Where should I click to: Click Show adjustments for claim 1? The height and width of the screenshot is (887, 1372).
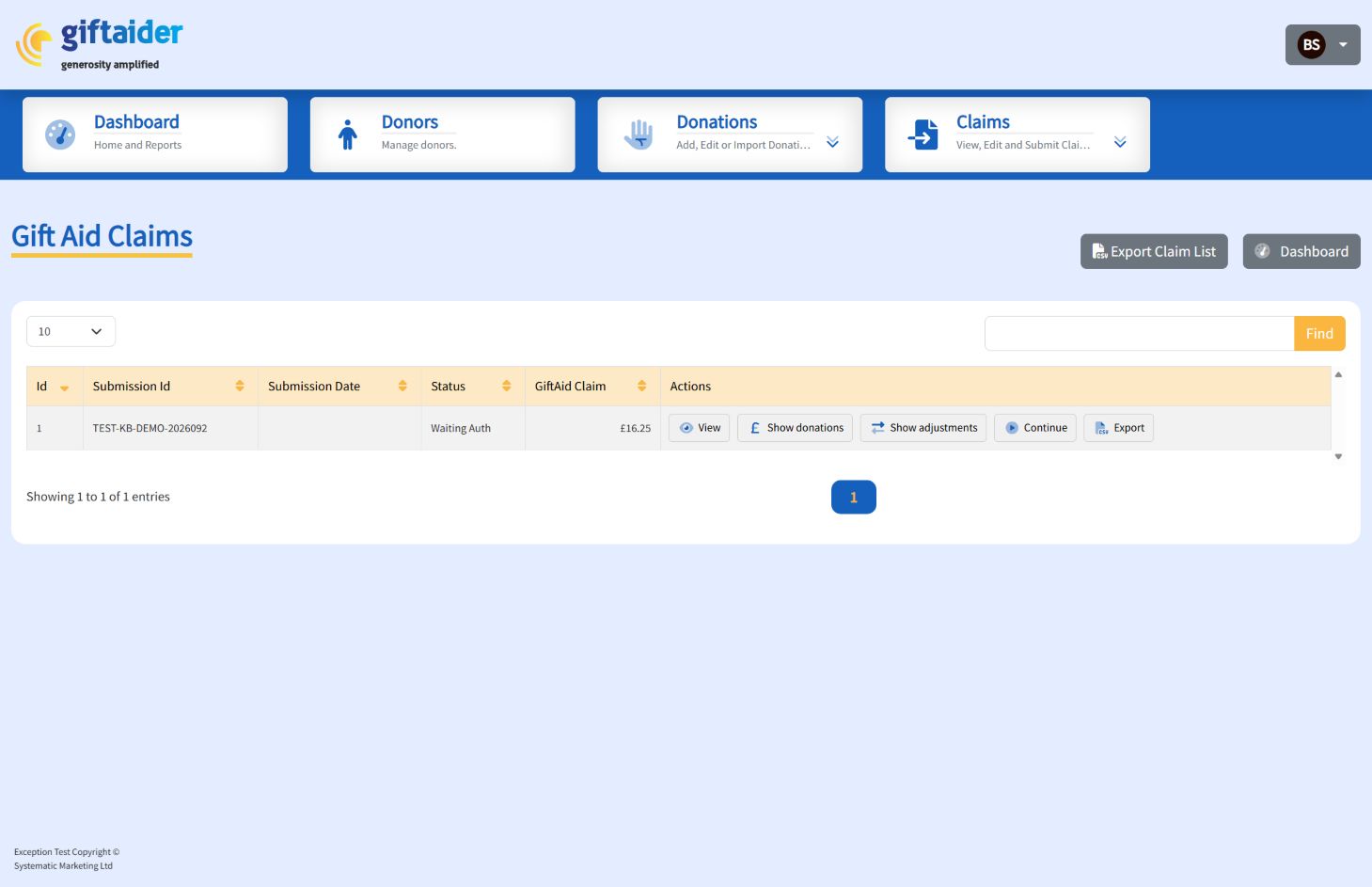(923, 428)
